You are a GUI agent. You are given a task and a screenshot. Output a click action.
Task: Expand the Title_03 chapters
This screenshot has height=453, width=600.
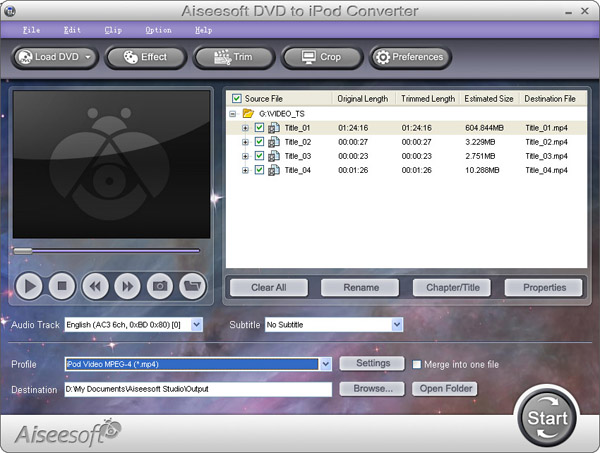click(245, 156)
